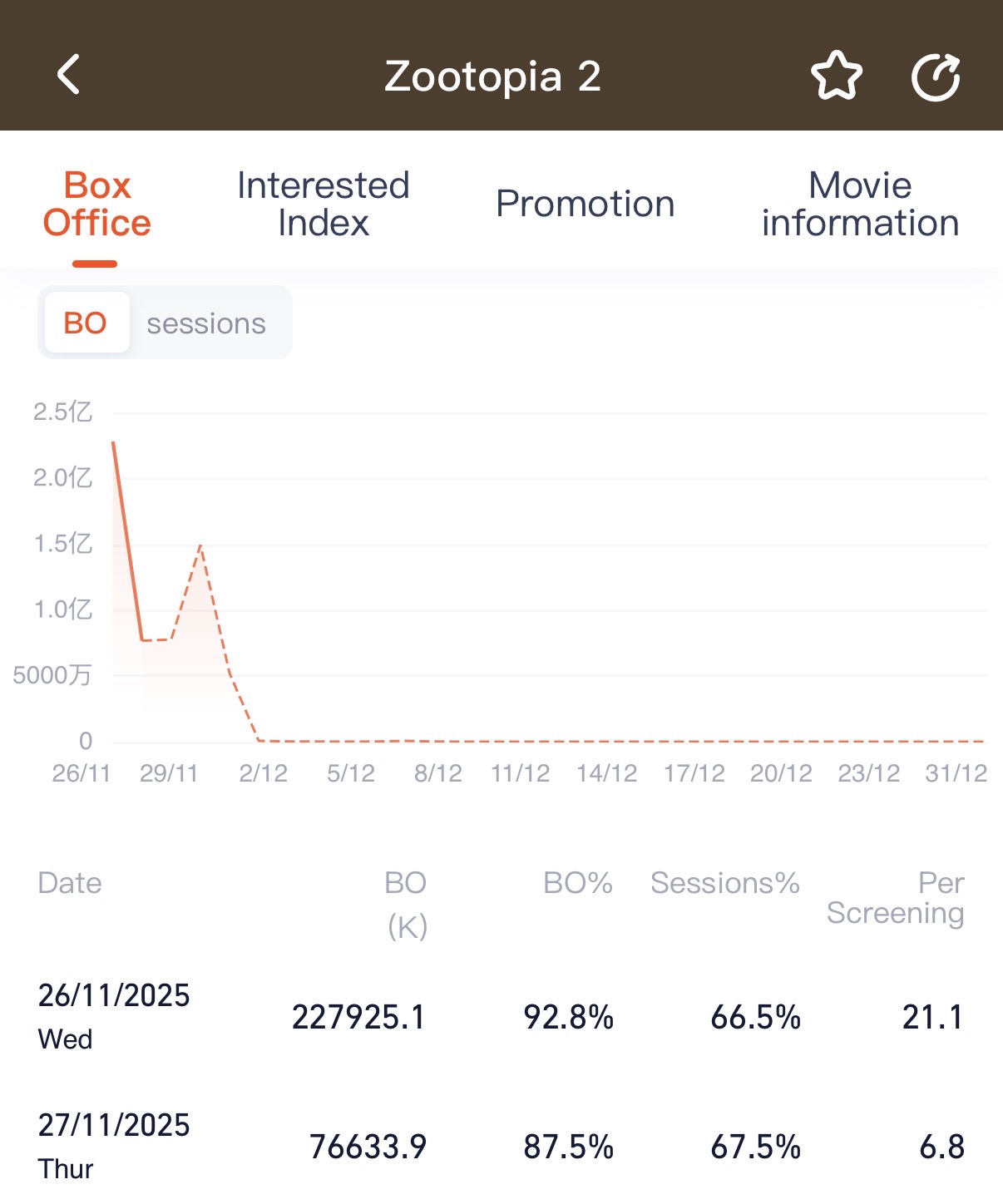This screenshot has width=1003, height=1204.
Task: Tap the chart's 1.5亿 peak point
Action: [x=200, y=545]
